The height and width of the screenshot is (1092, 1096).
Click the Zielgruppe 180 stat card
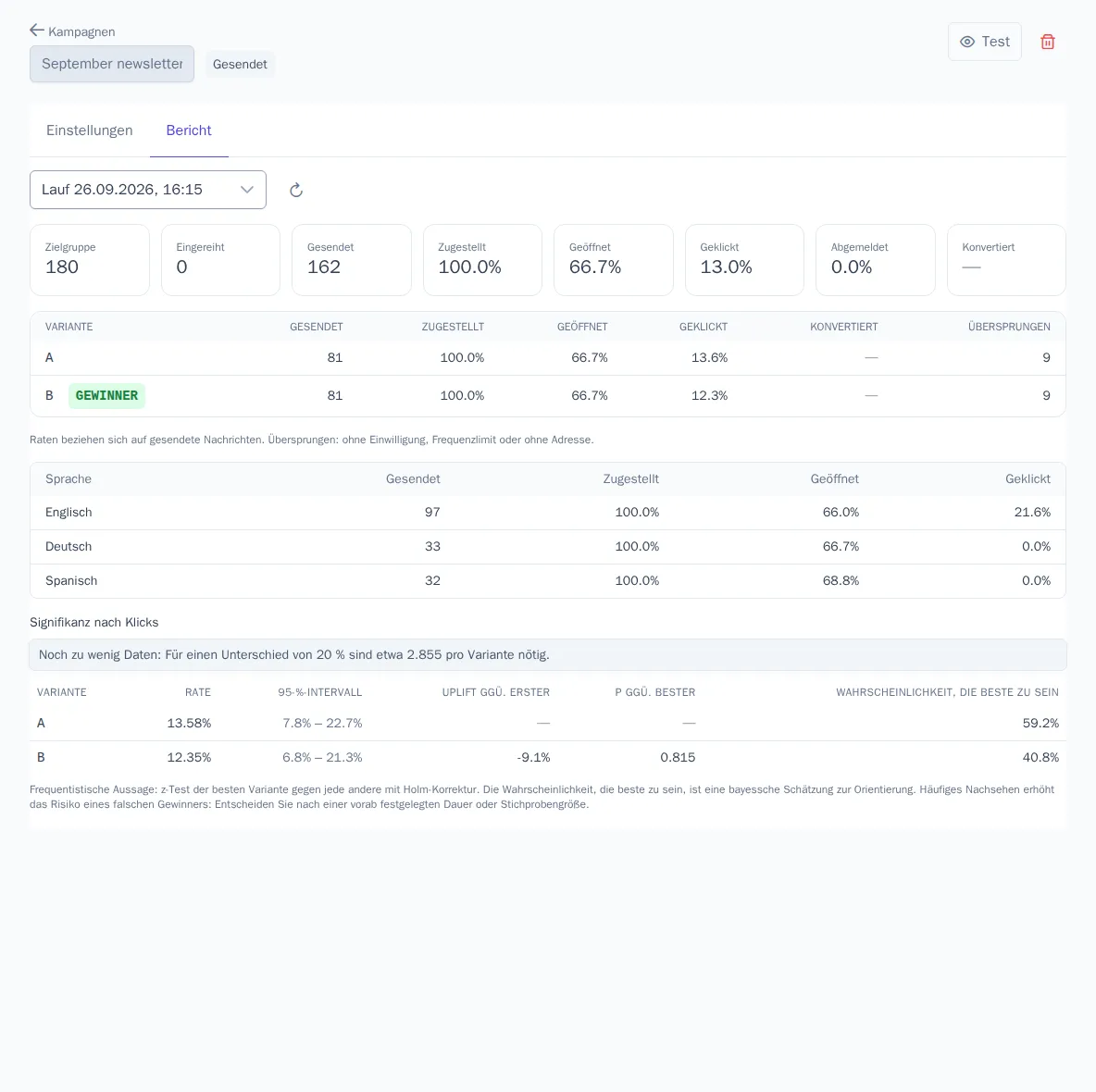click(x=90, y=260)
